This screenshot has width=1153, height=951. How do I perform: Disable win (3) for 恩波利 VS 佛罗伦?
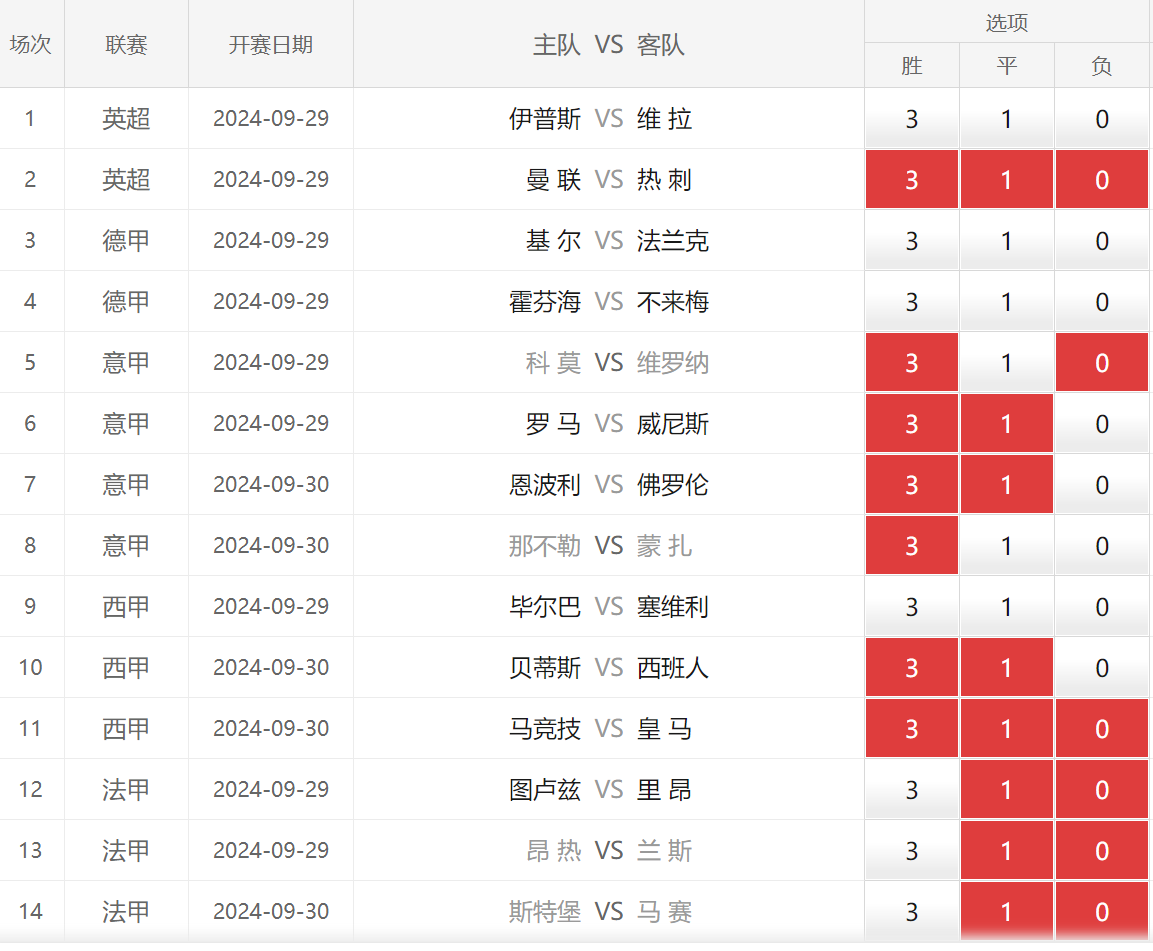coord(912,485)
